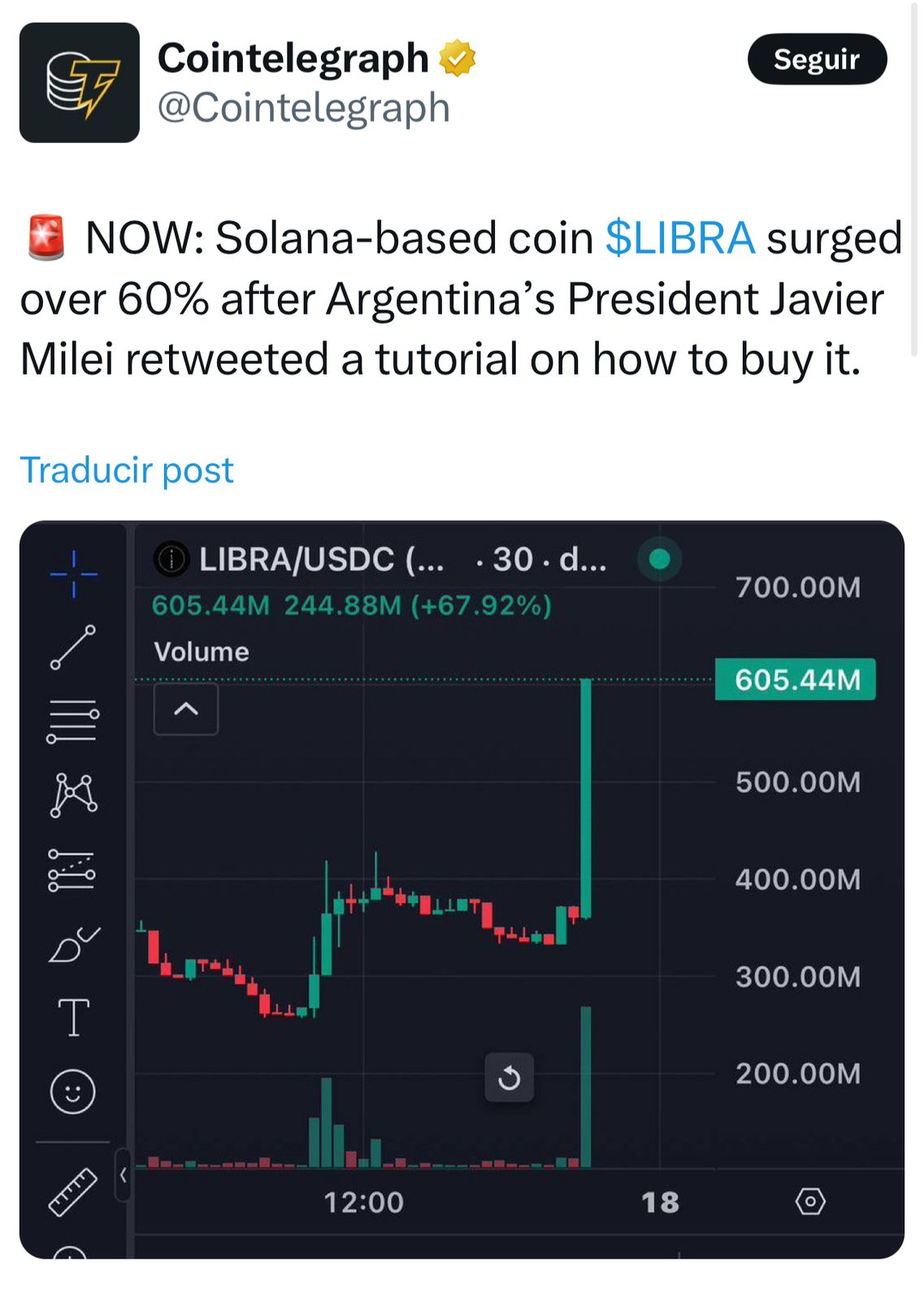Open LIBRA/USDC symbol title
The height and width of the screenshot is (1300, 924).
click(321, 559)
